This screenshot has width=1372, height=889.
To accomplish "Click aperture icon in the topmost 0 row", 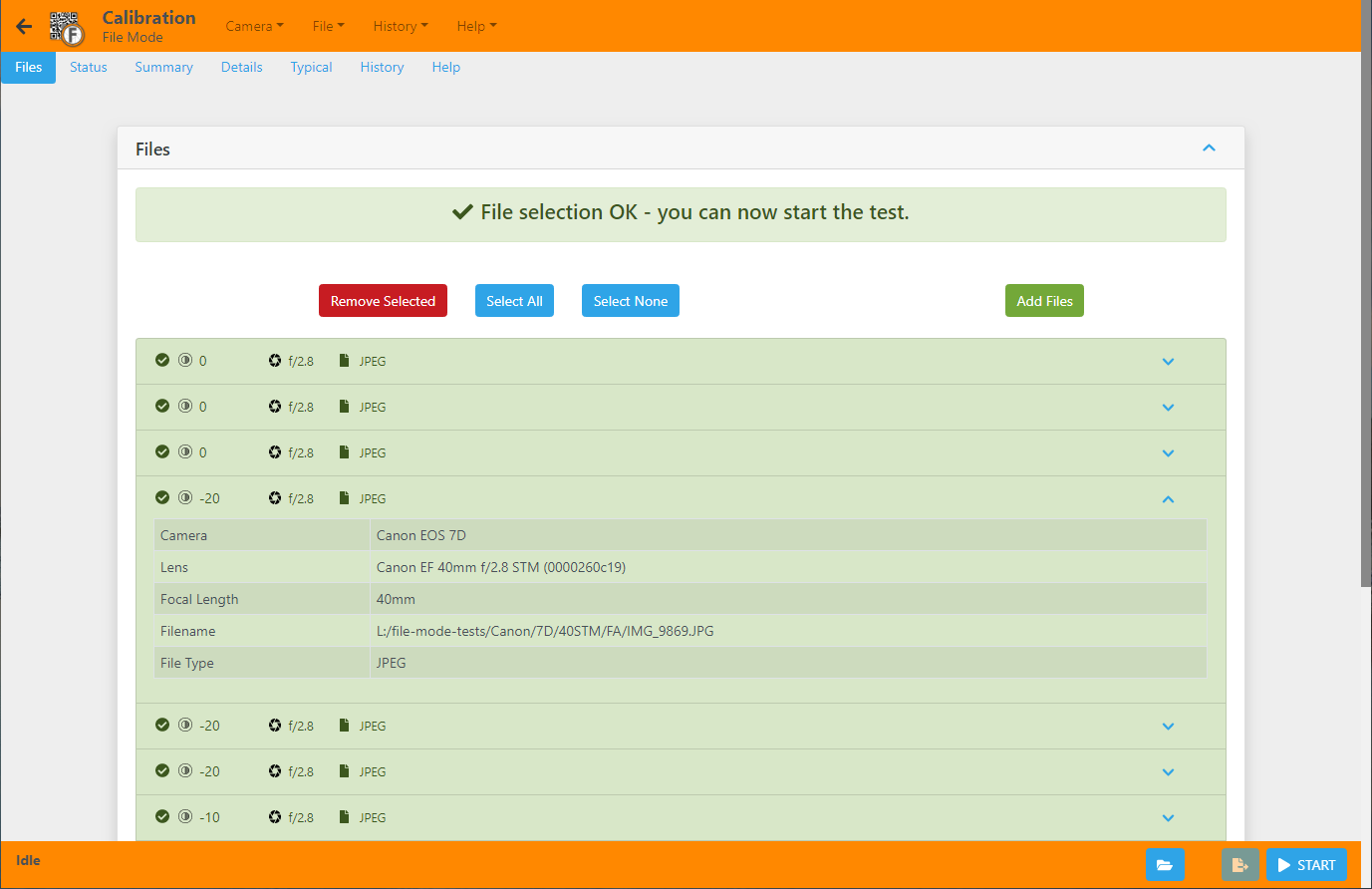I will click(275, 360).
